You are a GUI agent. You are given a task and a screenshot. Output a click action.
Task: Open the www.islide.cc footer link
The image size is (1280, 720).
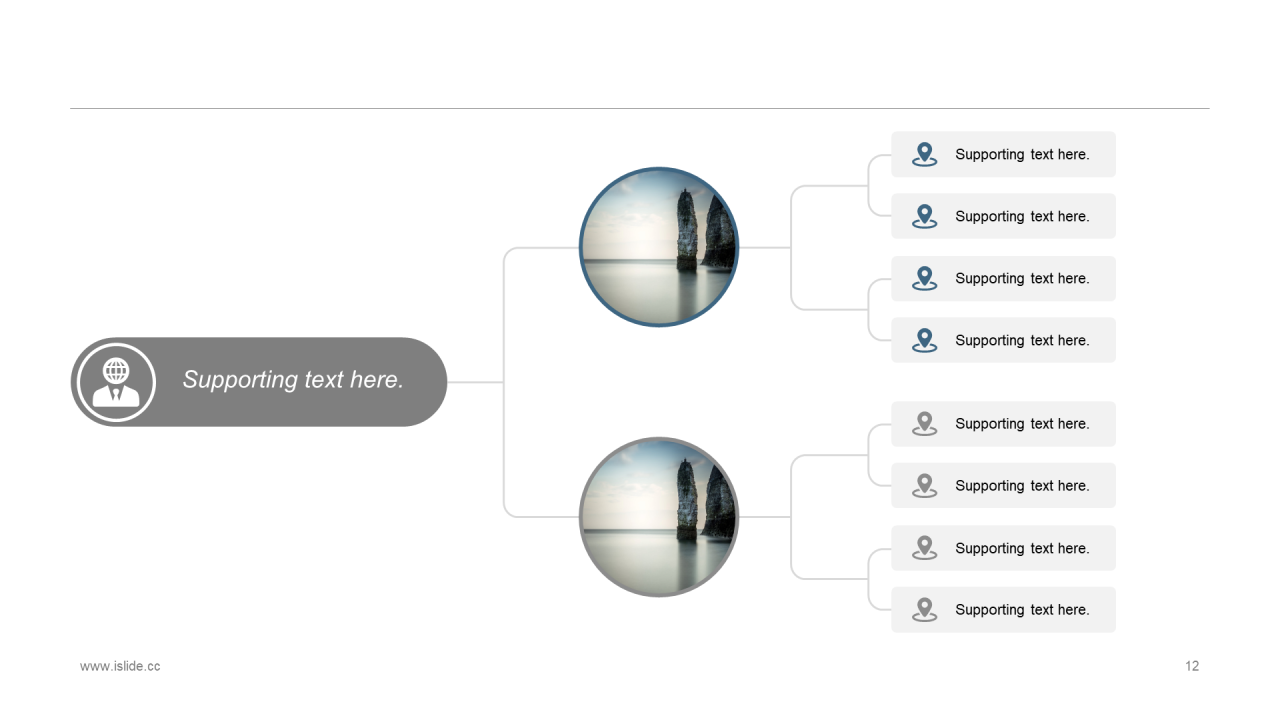[x=120, y=666]
